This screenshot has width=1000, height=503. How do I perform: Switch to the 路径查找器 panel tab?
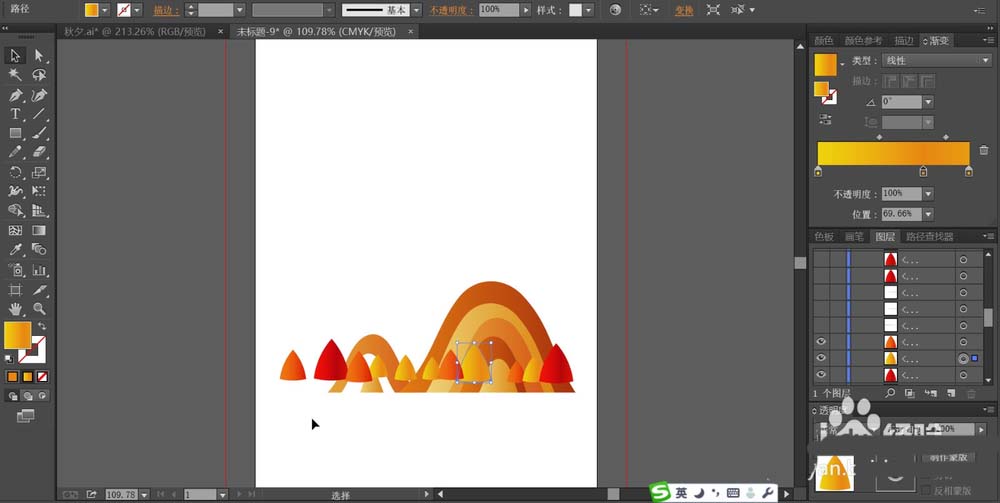click(930, 237)
